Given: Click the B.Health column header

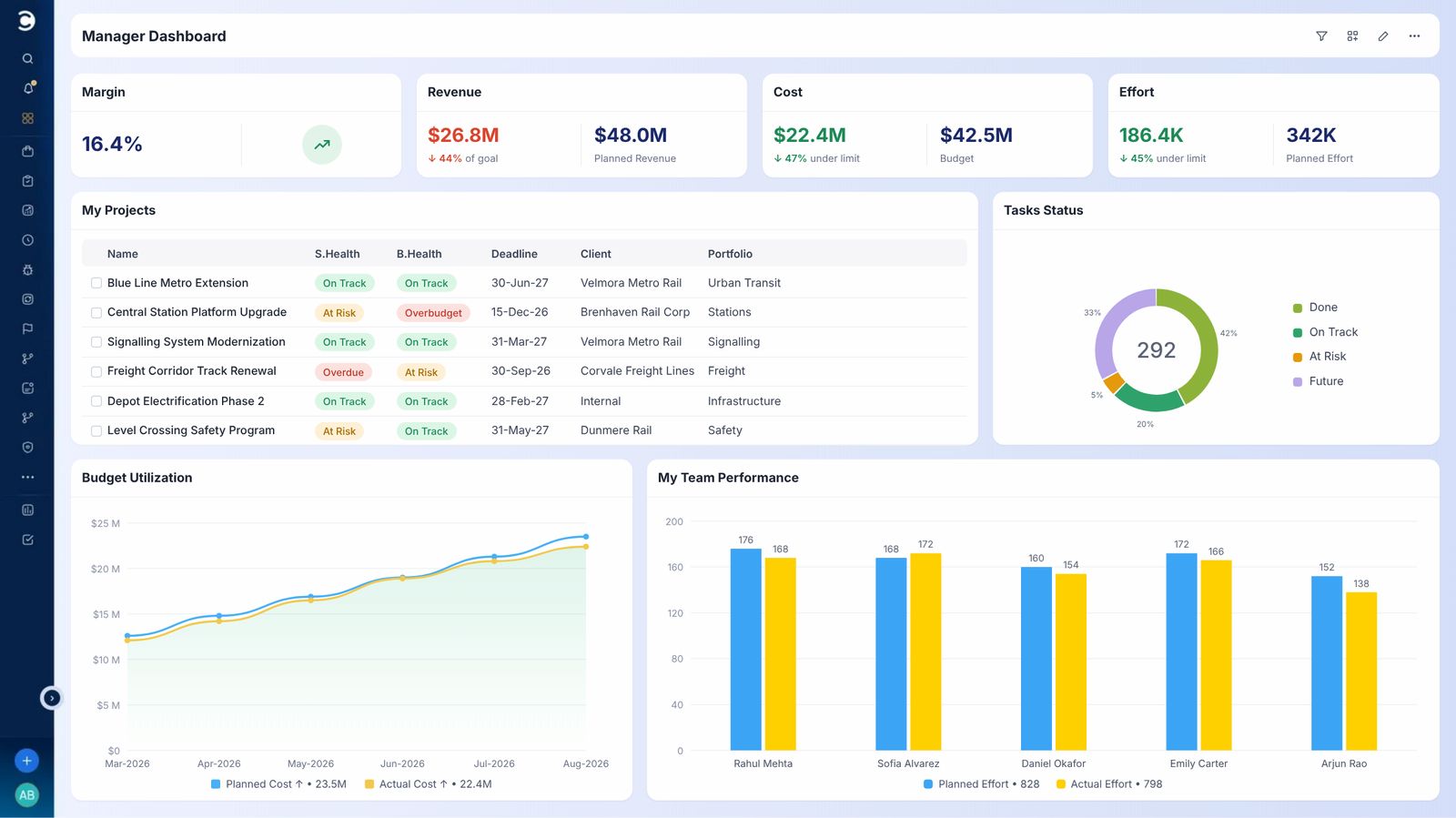Looking at the screenshot, I should click(x=419, y=254).
